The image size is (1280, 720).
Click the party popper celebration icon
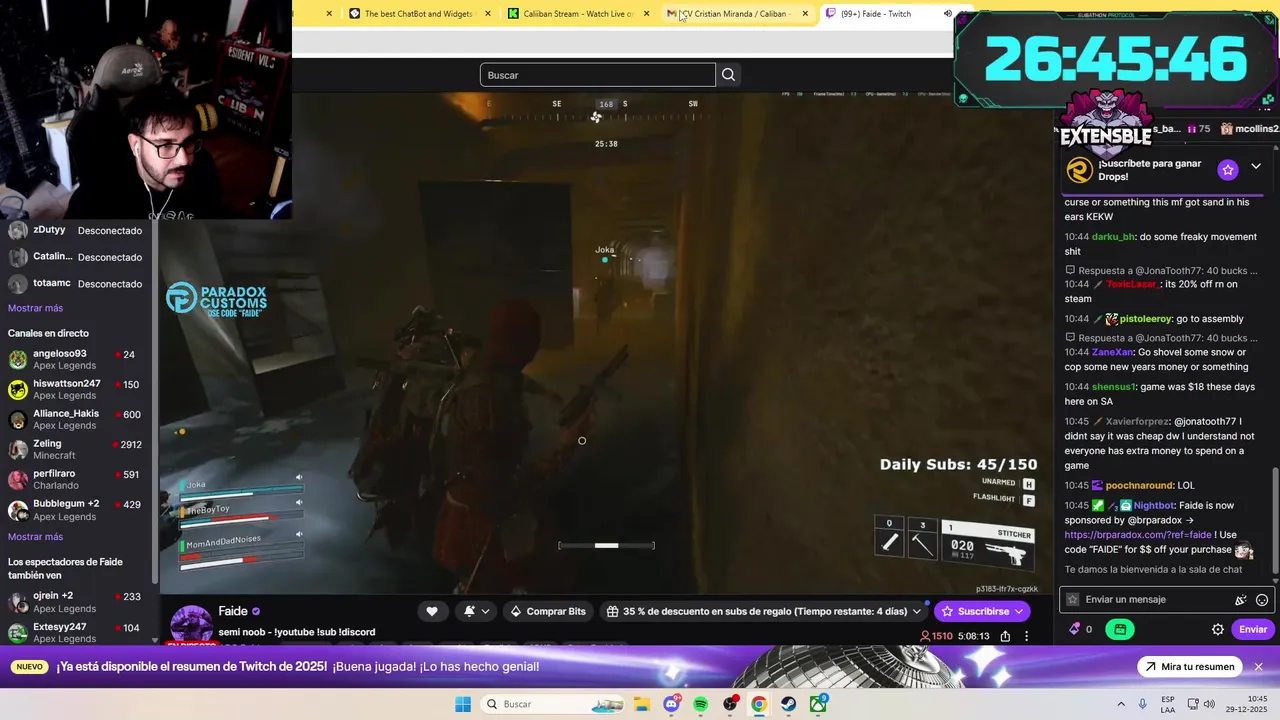click(x=1240, y=600)
